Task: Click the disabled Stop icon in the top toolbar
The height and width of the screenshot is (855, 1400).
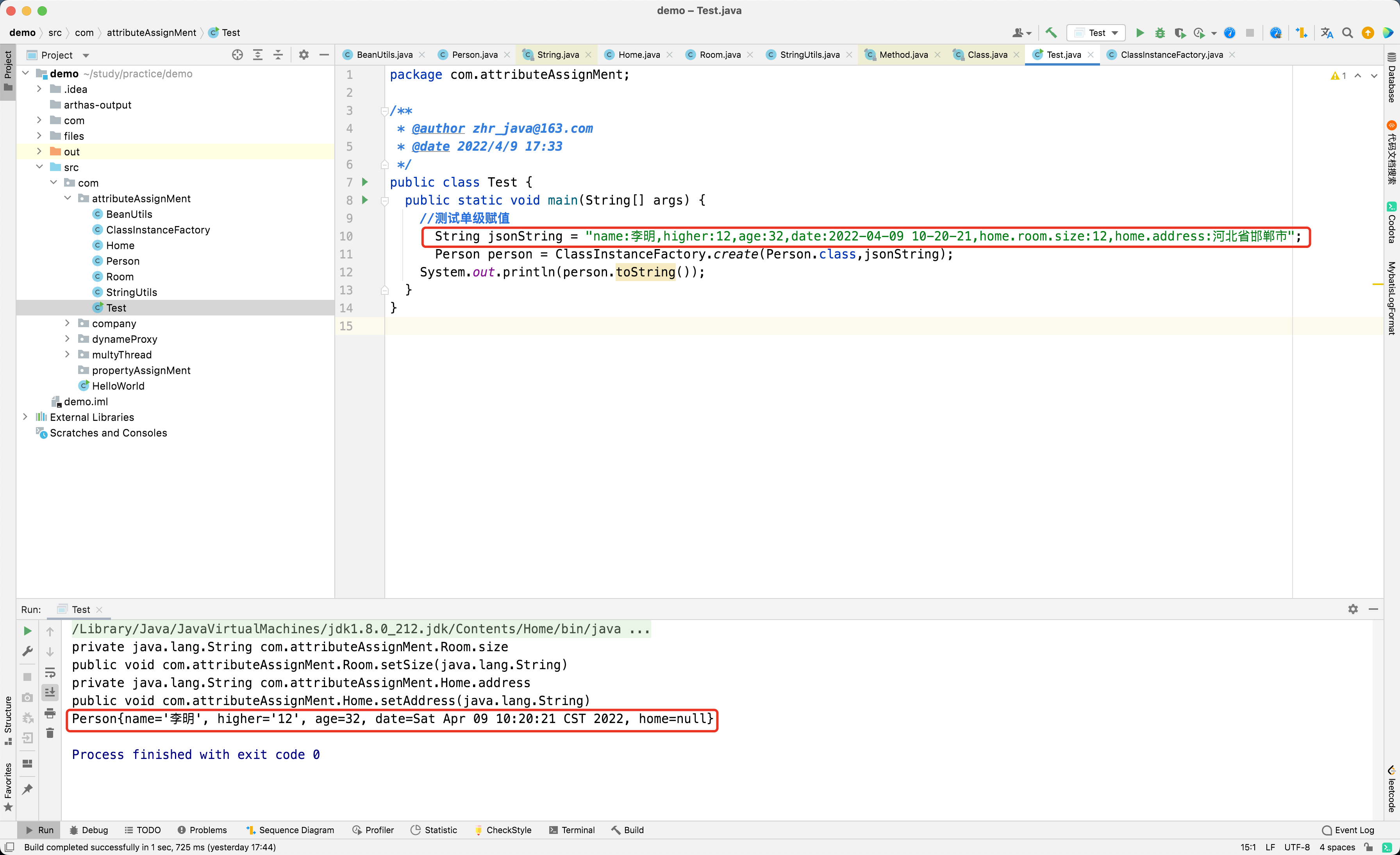Action: tap(1250, 33)
